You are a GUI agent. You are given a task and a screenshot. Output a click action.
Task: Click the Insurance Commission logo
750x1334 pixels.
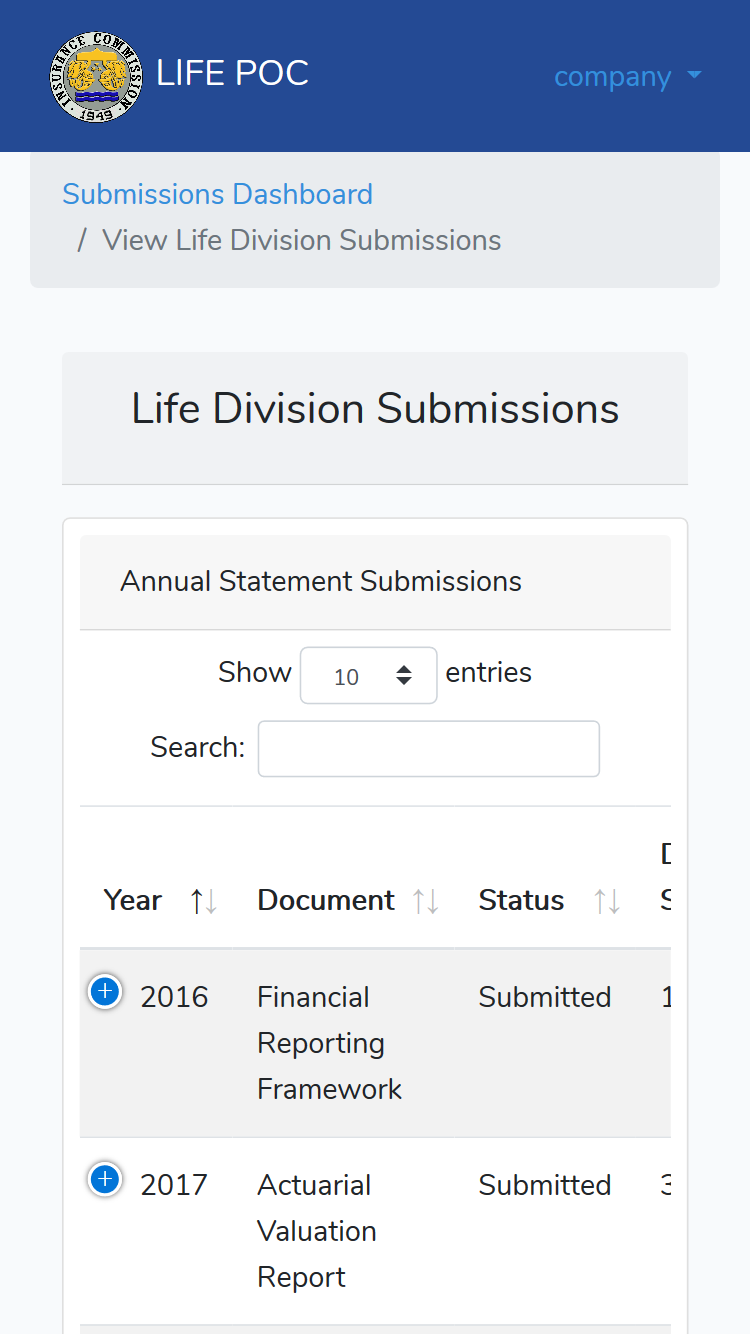coord(96,76)
